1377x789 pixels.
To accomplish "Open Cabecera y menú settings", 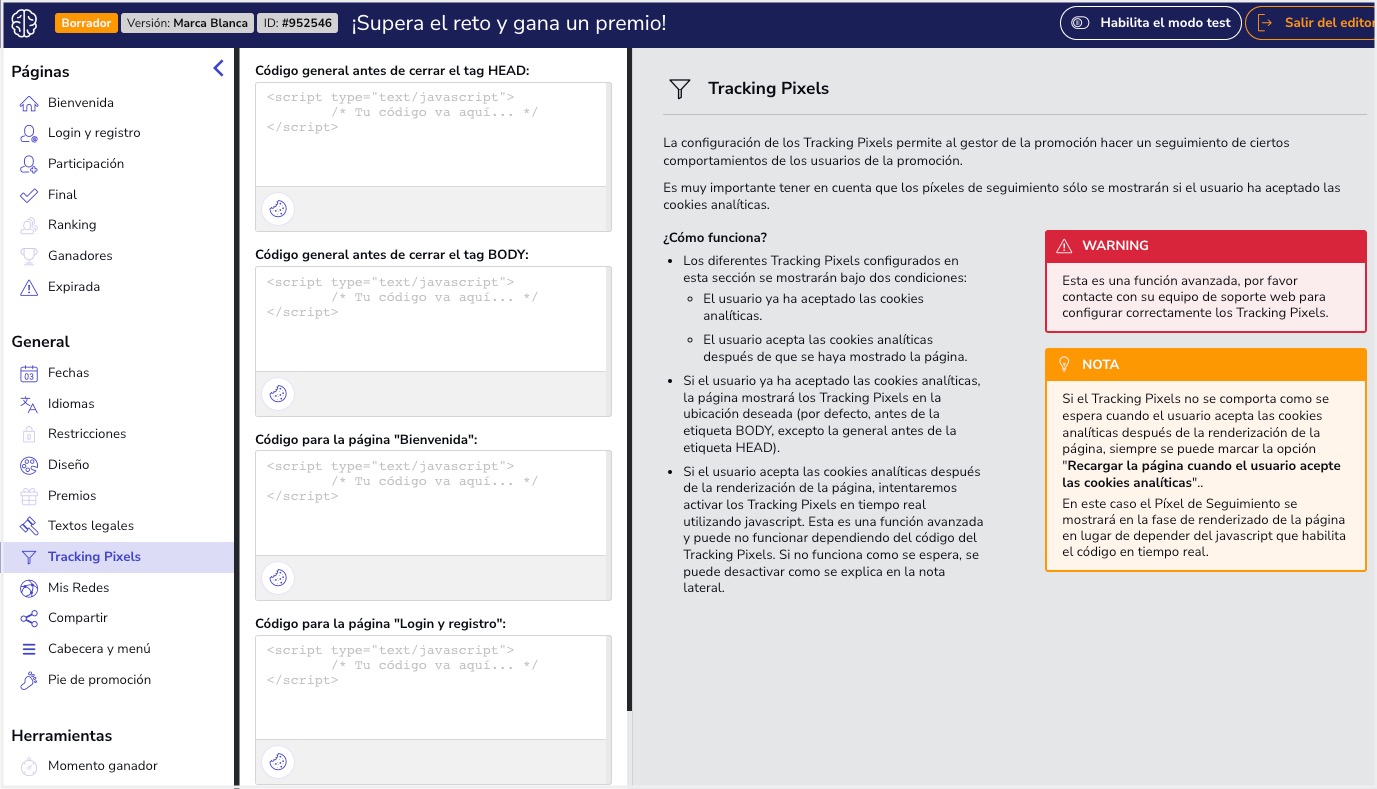I will click(99, 649).
